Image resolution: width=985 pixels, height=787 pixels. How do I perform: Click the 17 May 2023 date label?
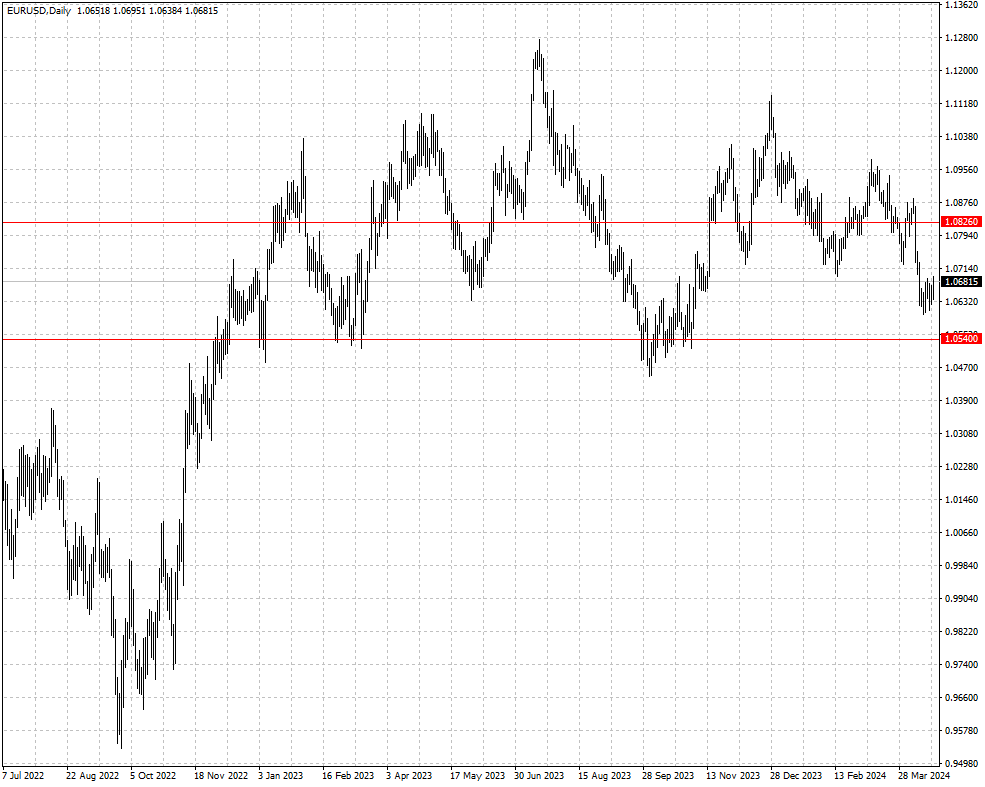coord(477,776)
